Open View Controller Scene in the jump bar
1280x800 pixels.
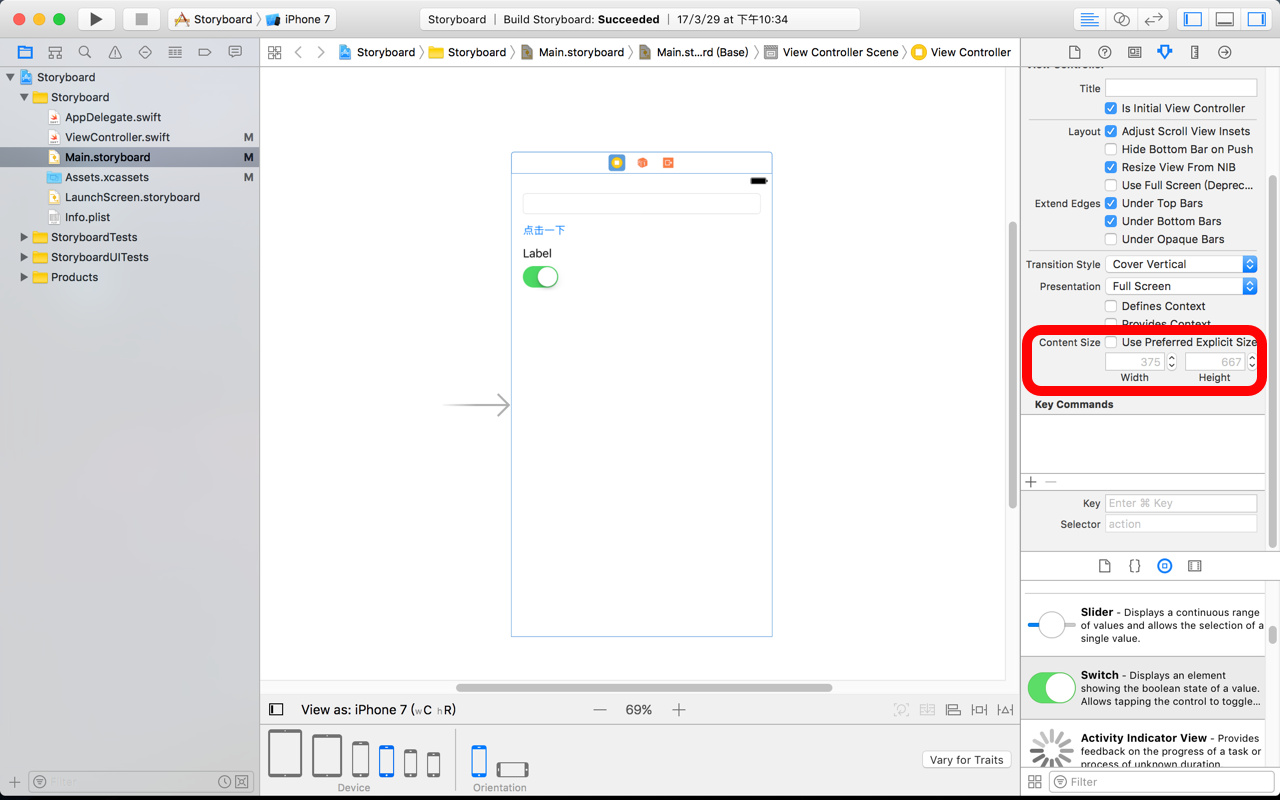click(x=831, y=52)
